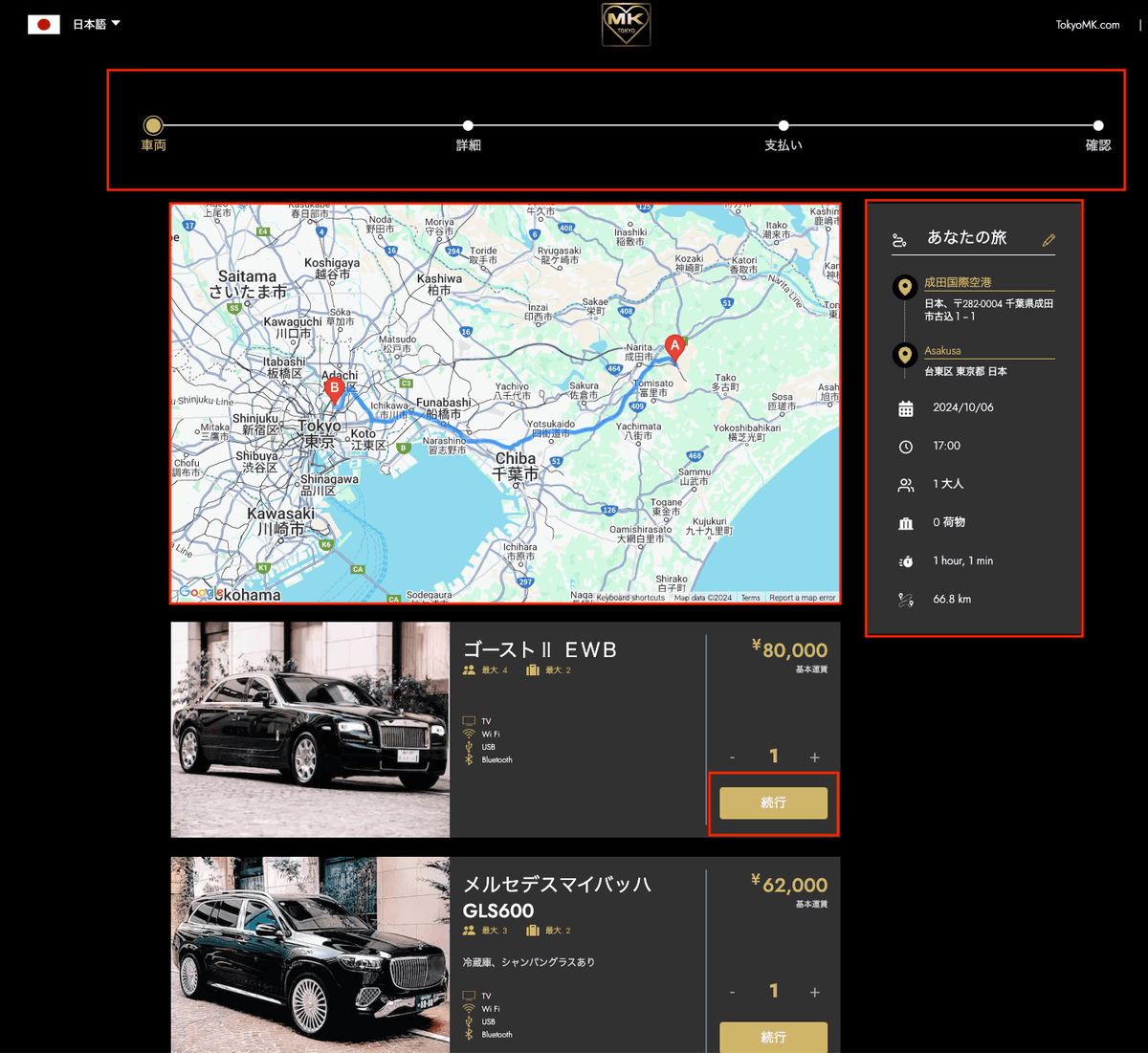Click the luggage icon beside 0 荷物

click(905, 523)
